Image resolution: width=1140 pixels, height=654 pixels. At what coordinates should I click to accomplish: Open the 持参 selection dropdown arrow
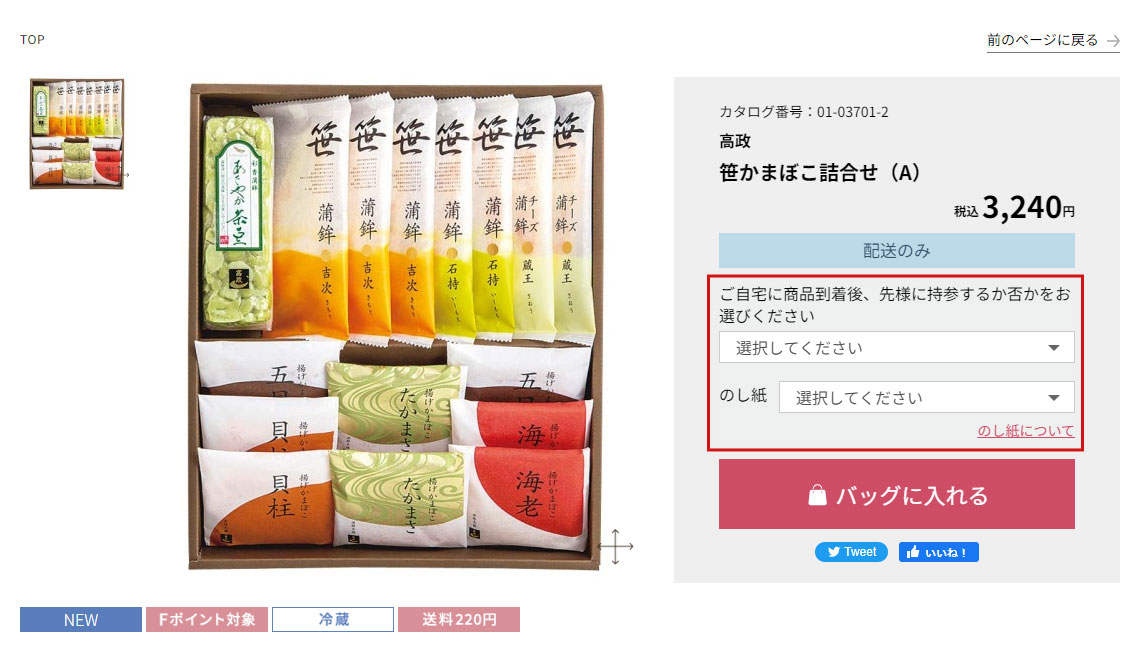click(x=1053, y=347)
